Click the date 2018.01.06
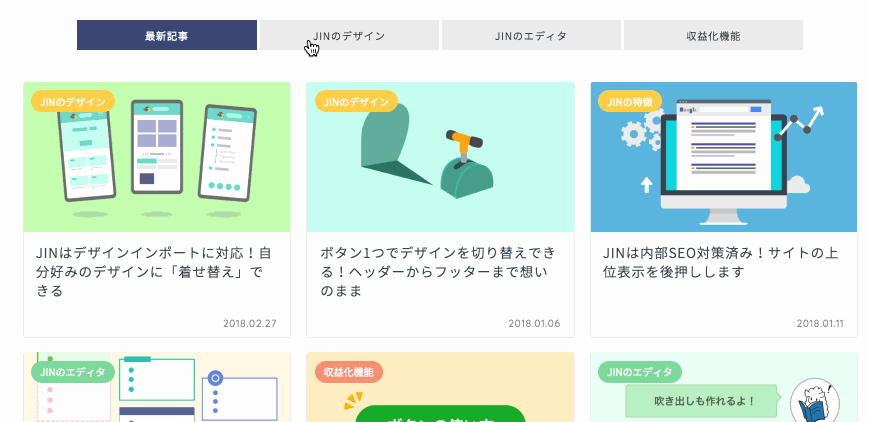The image size is (870, 422). click(x=534, y=323)
